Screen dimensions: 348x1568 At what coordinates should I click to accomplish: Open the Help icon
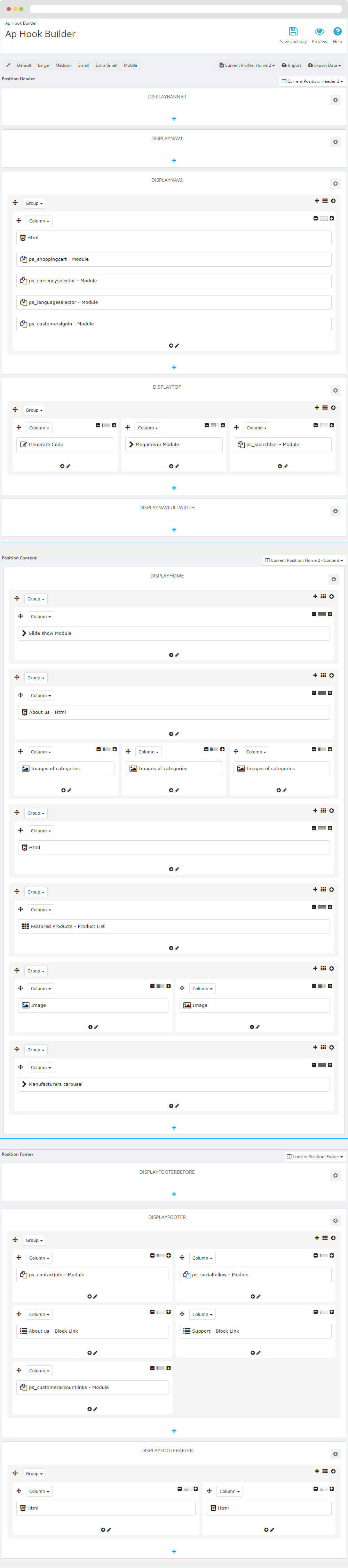tap(337, 32)
